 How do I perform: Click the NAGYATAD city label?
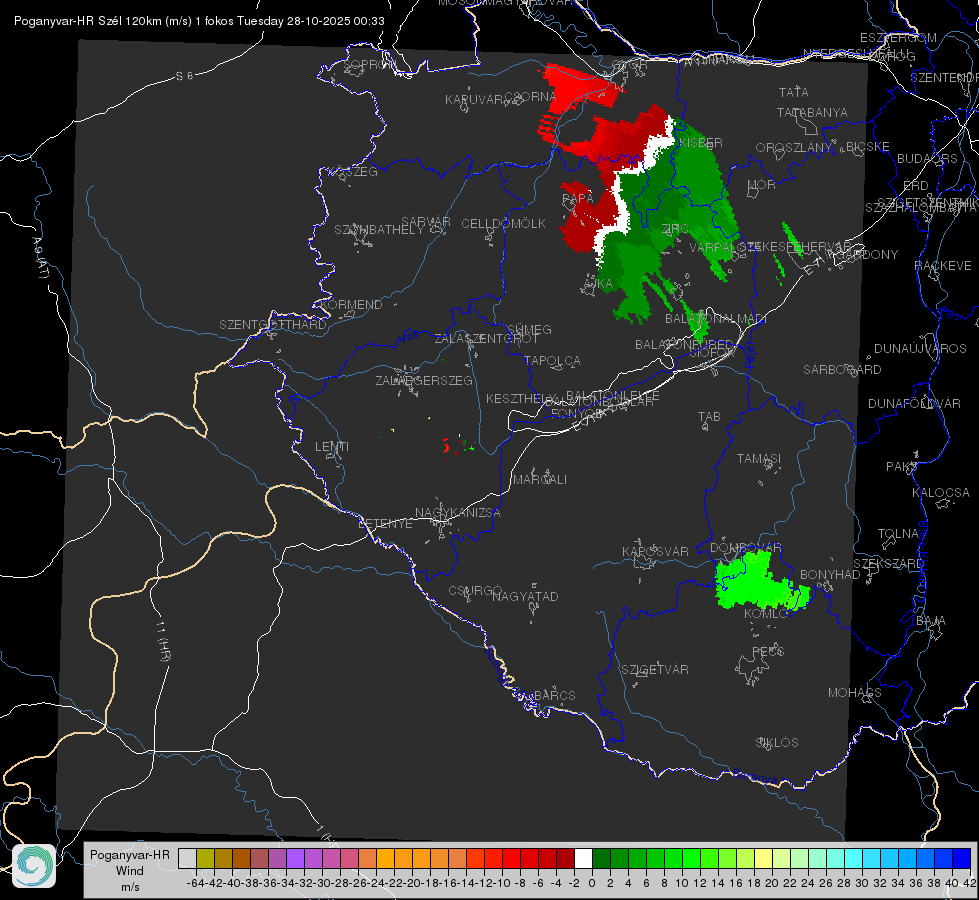pos(525,596)
